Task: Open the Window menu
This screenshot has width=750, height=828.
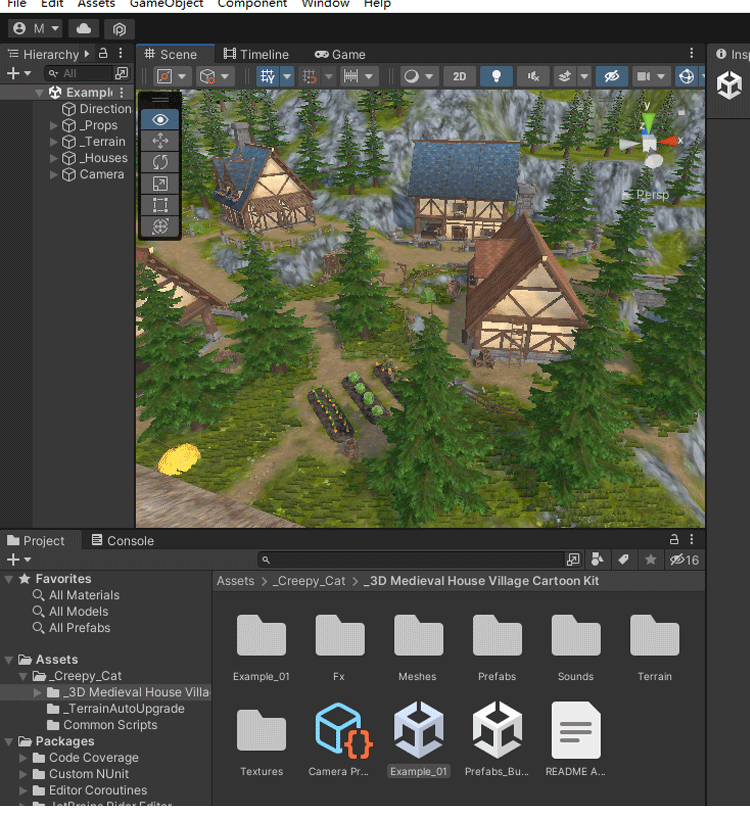Action: [x=326, y=5]
